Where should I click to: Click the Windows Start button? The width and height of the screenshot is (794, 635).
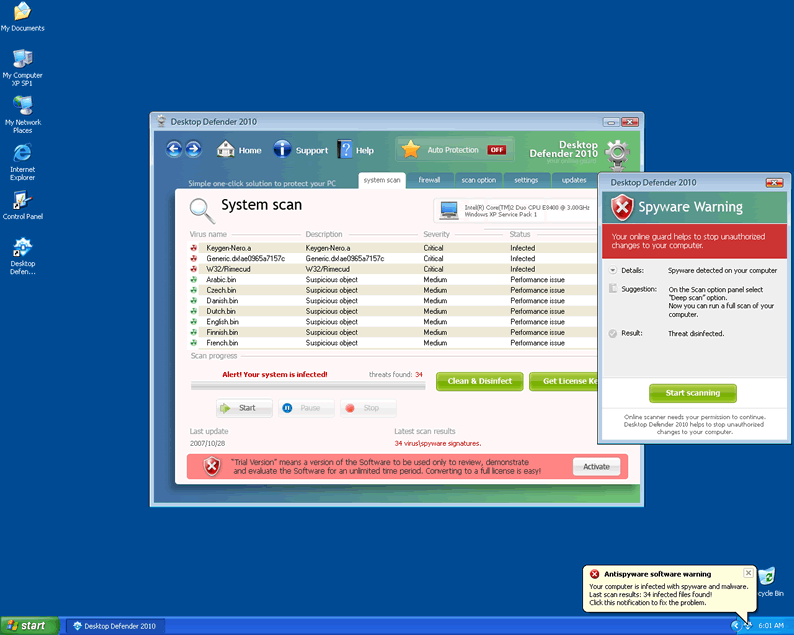coord(27,625)
